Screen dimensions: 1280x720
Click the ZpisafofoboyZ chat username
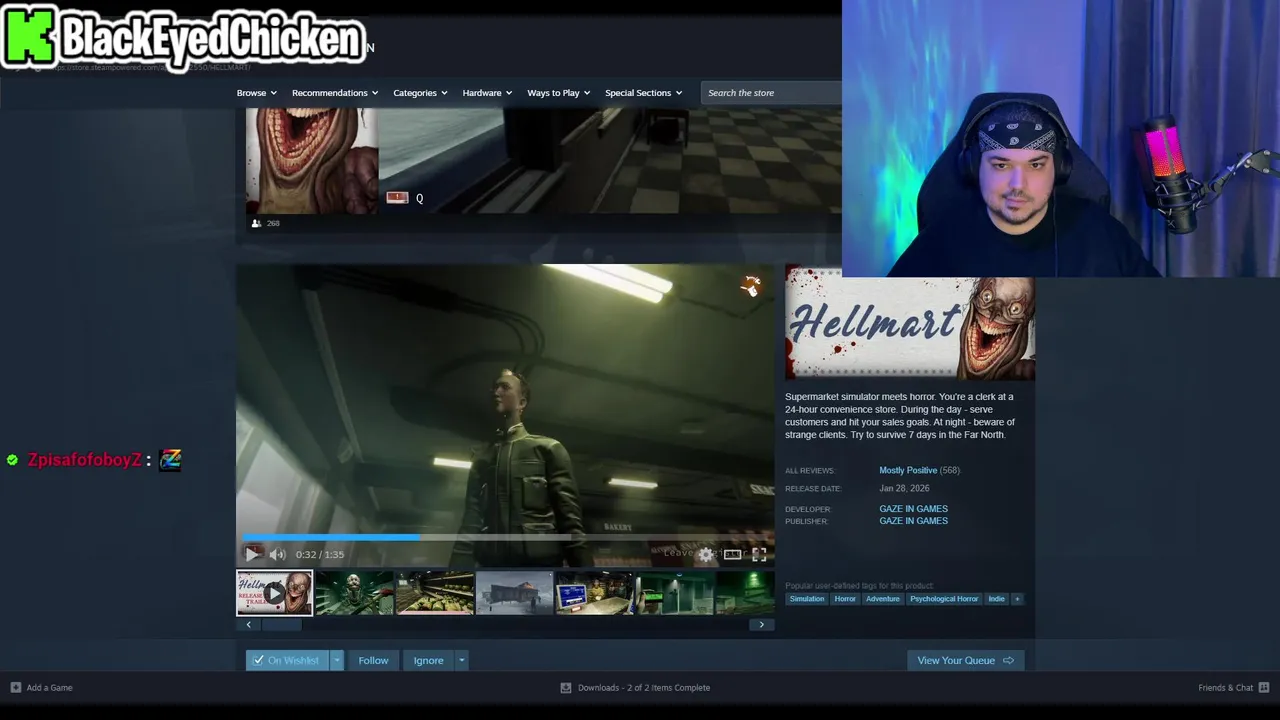84,460
